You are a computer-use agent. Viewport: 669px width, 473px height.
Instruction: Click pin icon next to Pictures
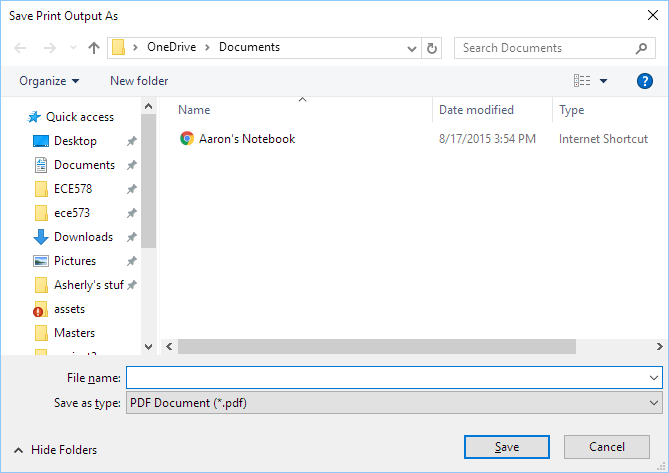[132, 261]
